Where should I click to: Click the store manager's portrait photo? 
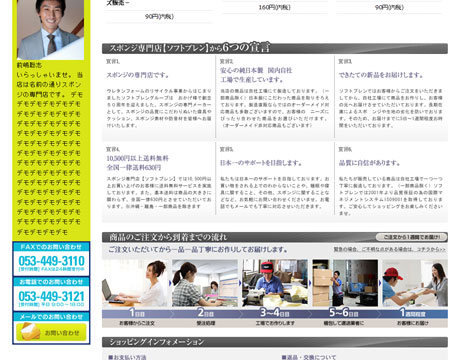[x=50, y=30]
